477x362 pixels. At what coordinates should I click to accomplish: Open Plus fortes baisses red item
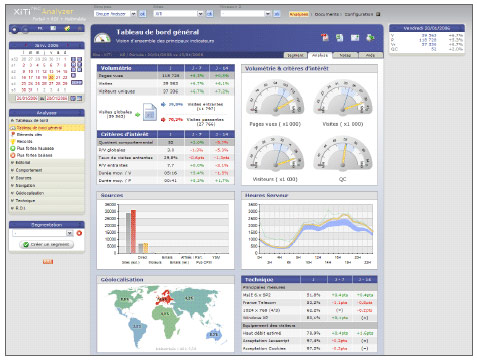34,155
